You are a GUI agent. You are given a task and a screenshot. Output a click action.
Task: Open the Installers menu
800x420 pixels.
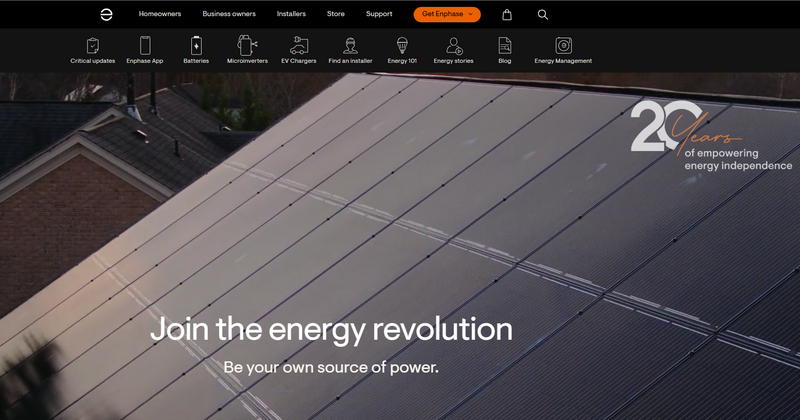click(x=291, y=14)
